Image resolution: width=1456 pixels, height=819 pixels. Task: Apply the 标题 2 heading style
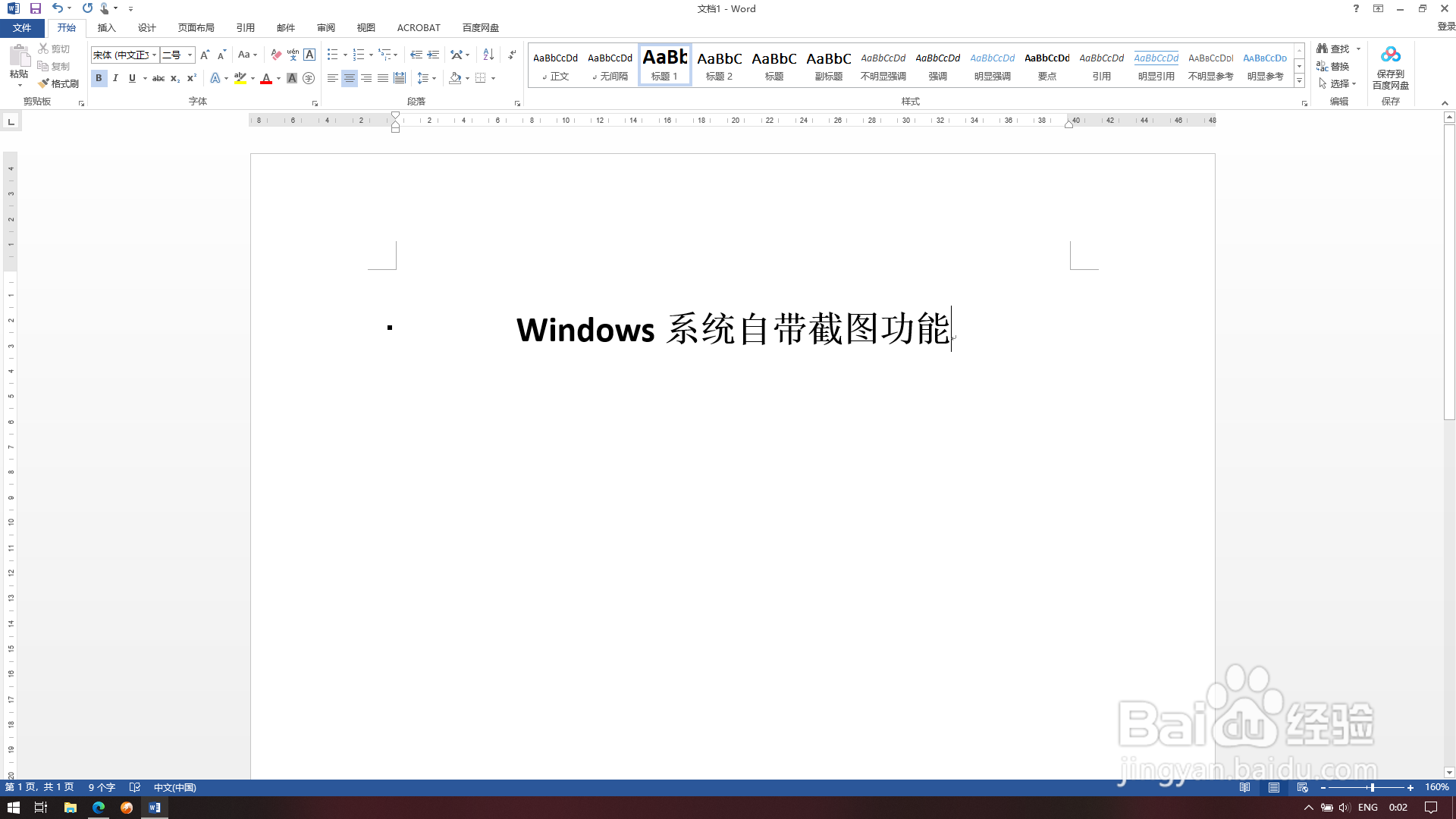pyautogui.click(x=719, y=65)
